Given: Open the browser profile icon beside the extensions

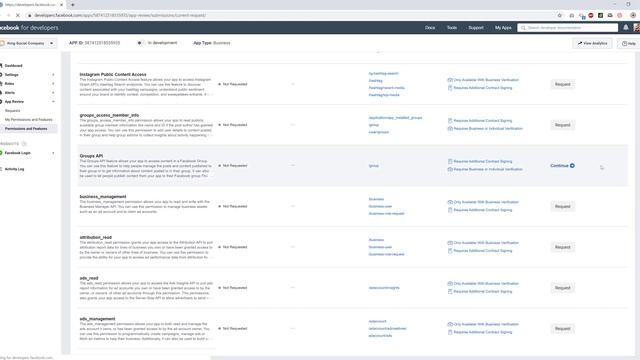Looking at the screenshot, I should point(633,15).
